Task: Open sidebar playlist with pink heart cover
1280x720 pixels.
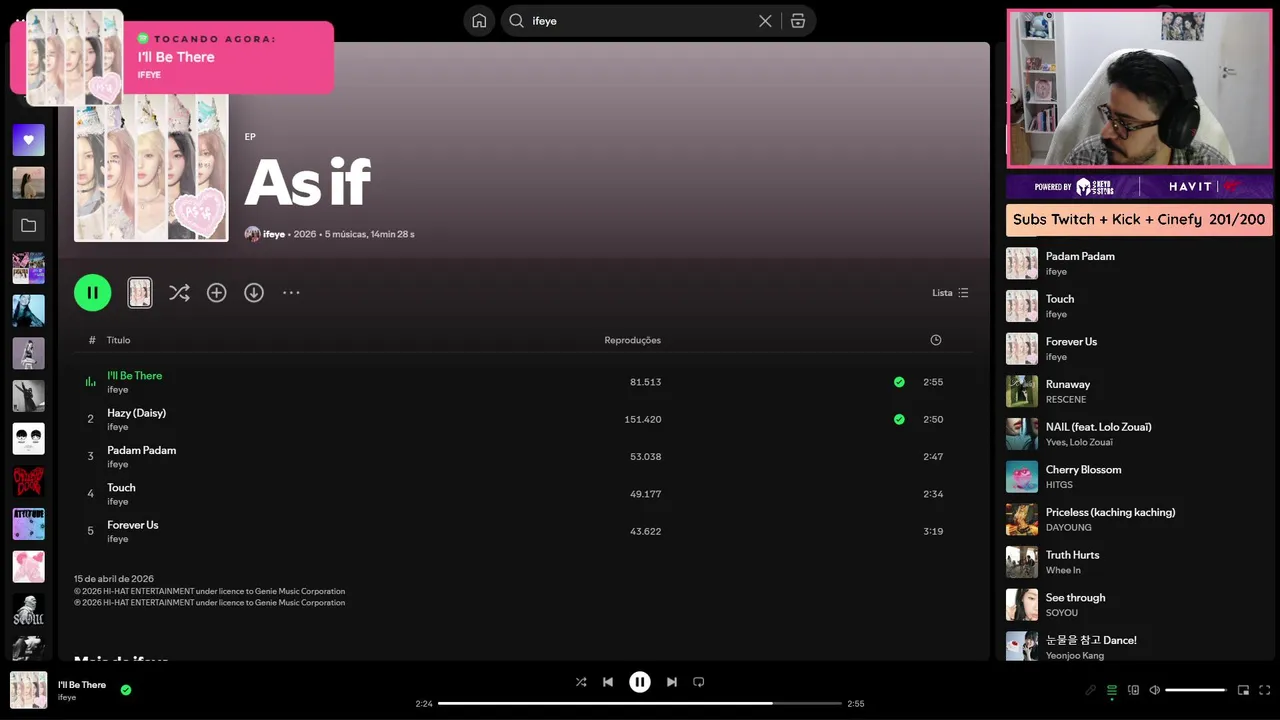Action: tap(28, 567)
